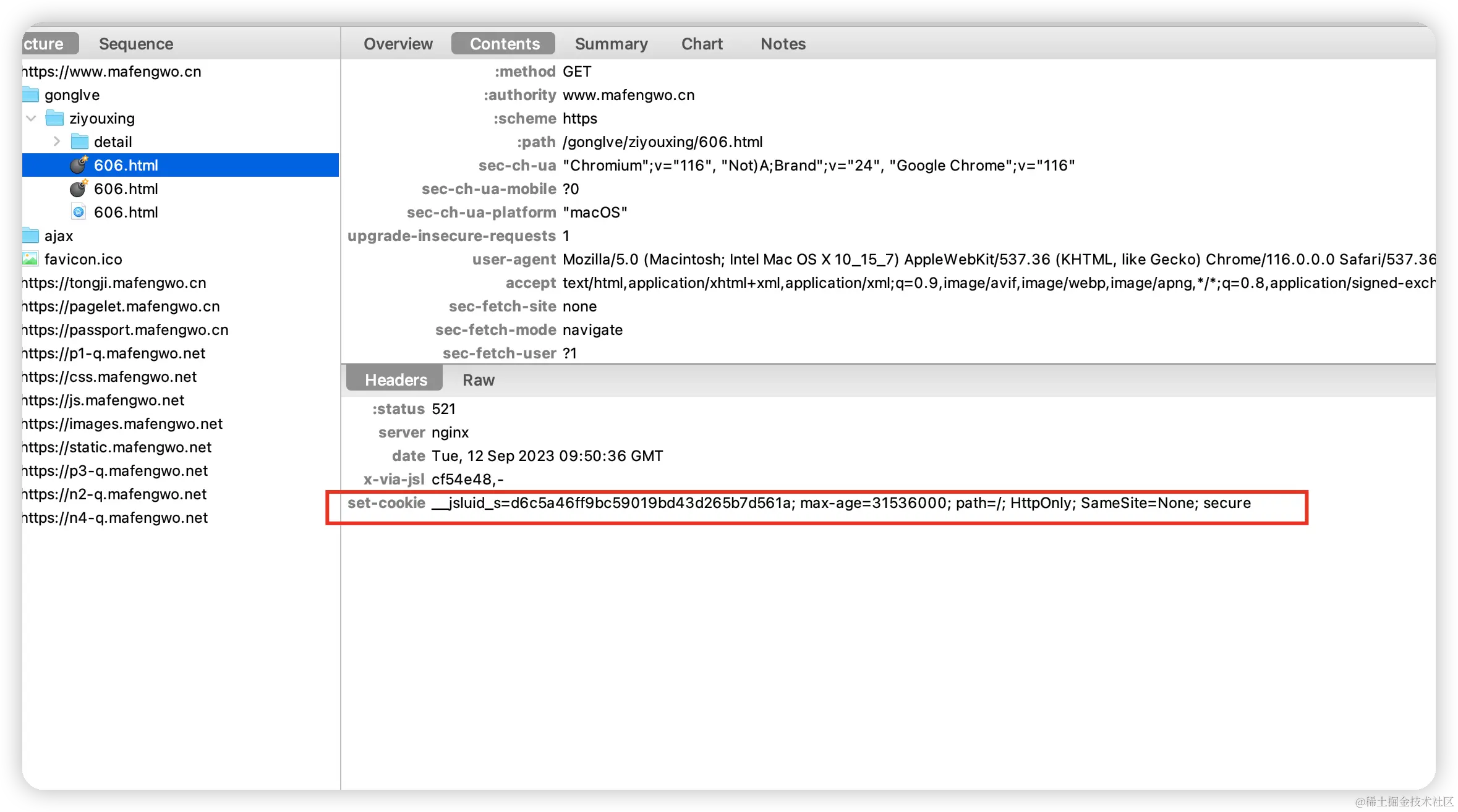
Task: Open the Notes tab
Action: (783, 44)
